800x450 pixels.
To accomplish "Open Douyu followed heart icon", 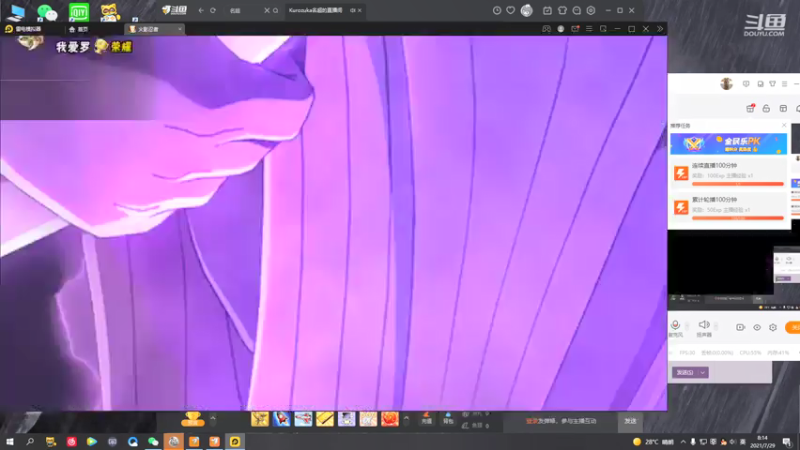I will [x=510, y=10].
